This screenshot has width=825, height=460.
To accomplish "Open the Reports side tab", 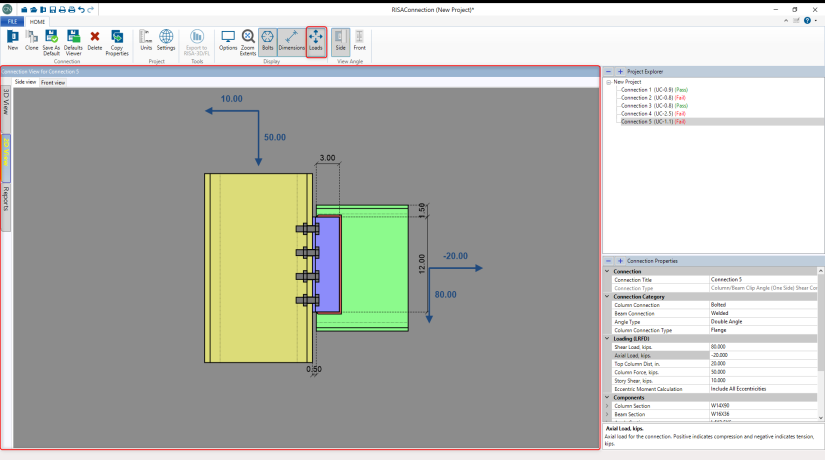I will [6, 198].
